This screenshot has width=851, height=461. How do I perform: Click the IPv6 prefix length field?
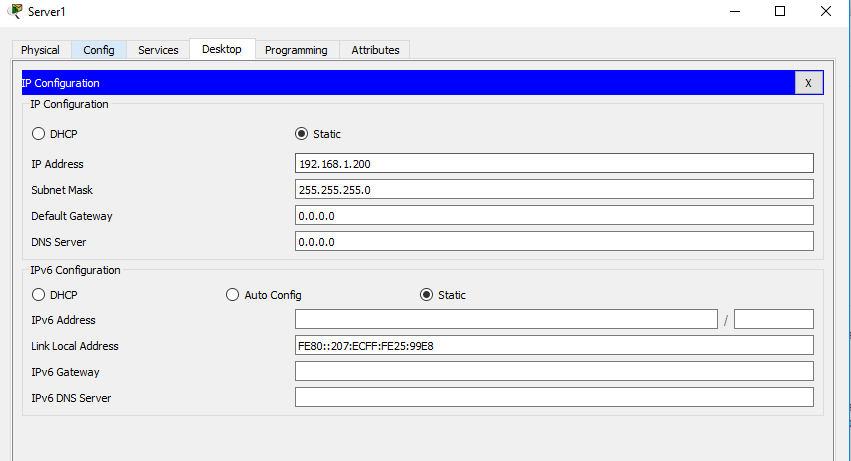click(773, 319)
